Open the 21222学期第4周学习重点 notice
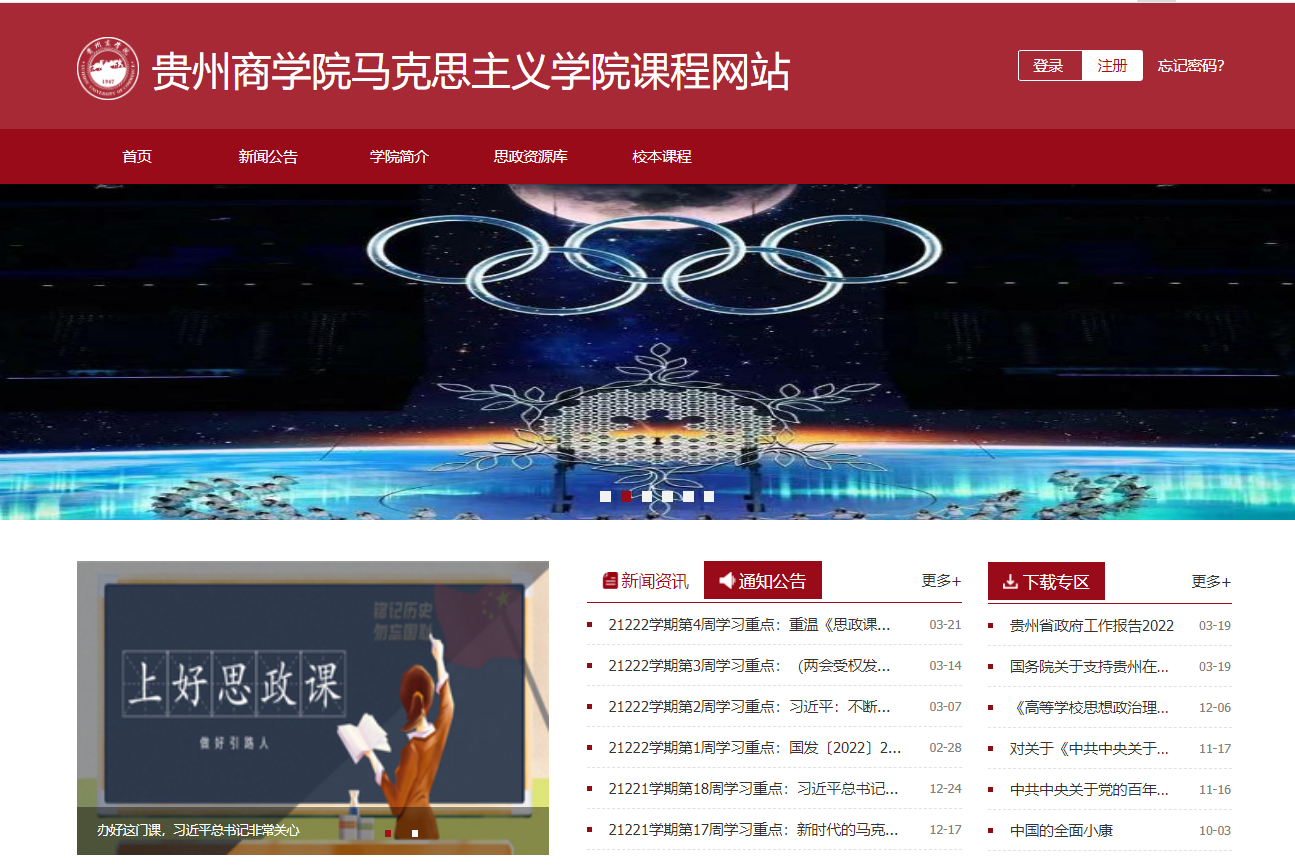The height and width of the screenshot is (868, 1295). (748, 625)
